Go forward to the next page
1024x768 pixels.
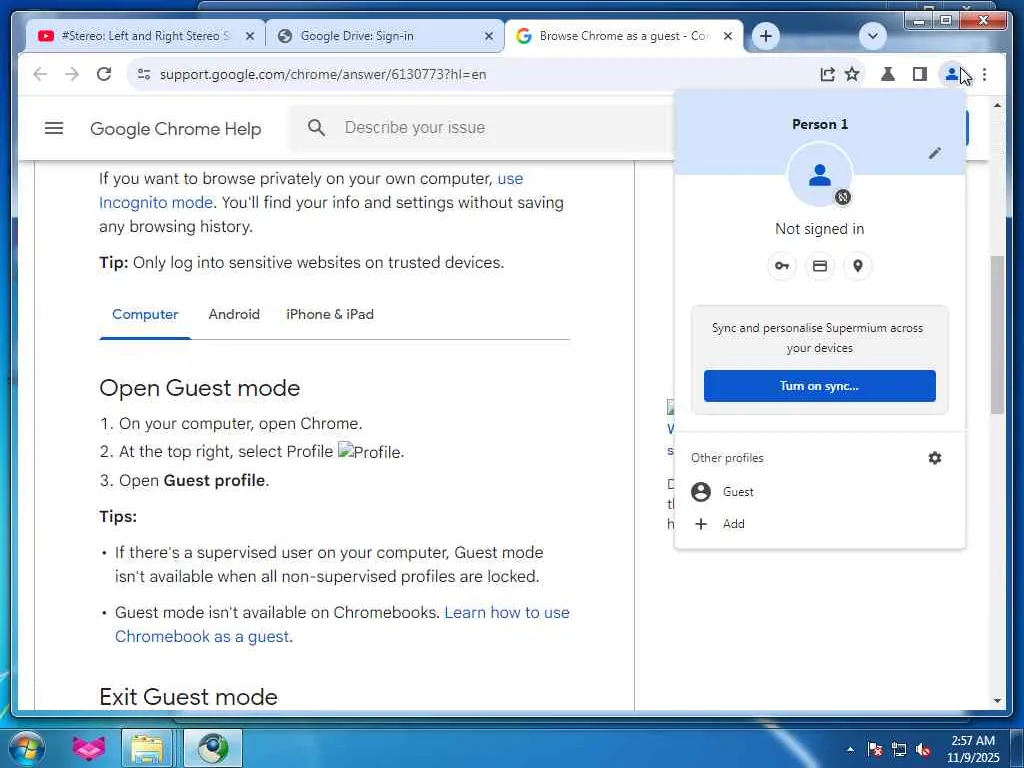pos(72,74)
